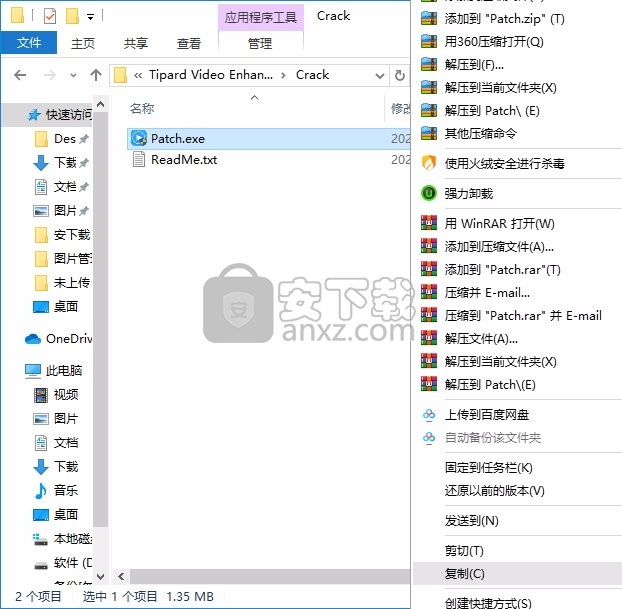Choose 还原以前的版本(V)

pos(517,491)
